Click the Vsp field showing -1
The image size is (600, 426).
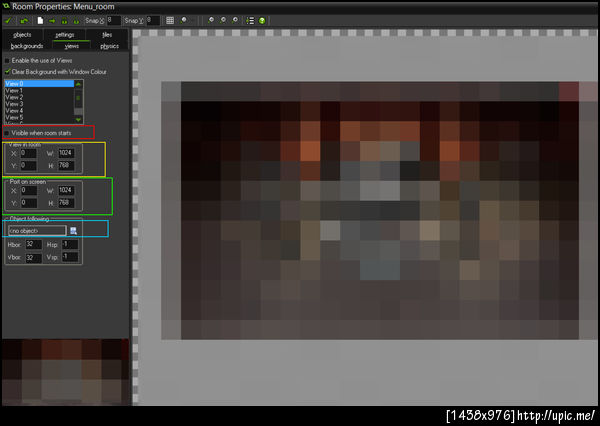click(70, 257)
